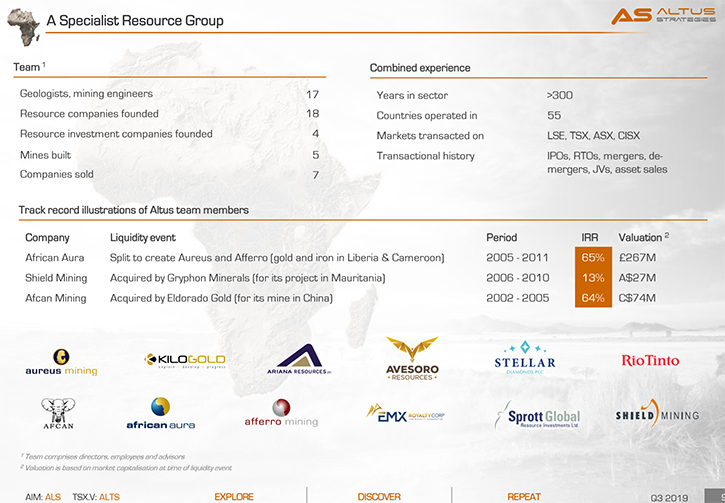Click footnote 1 about team composition
725x503 pixels.
pyautogui.click(x=102, y=456)
